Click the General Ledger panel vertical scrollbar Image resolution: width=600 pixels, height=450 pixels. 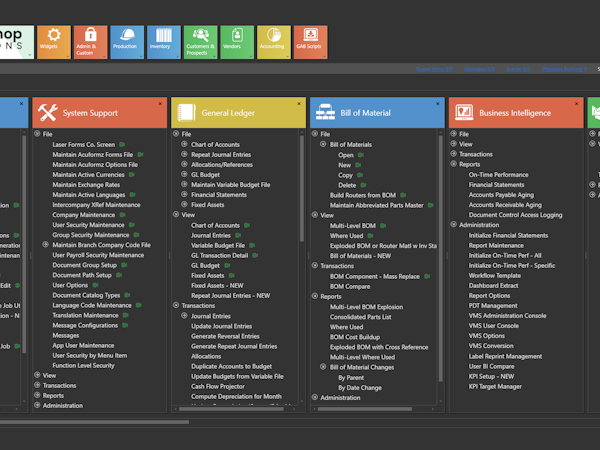302,189
